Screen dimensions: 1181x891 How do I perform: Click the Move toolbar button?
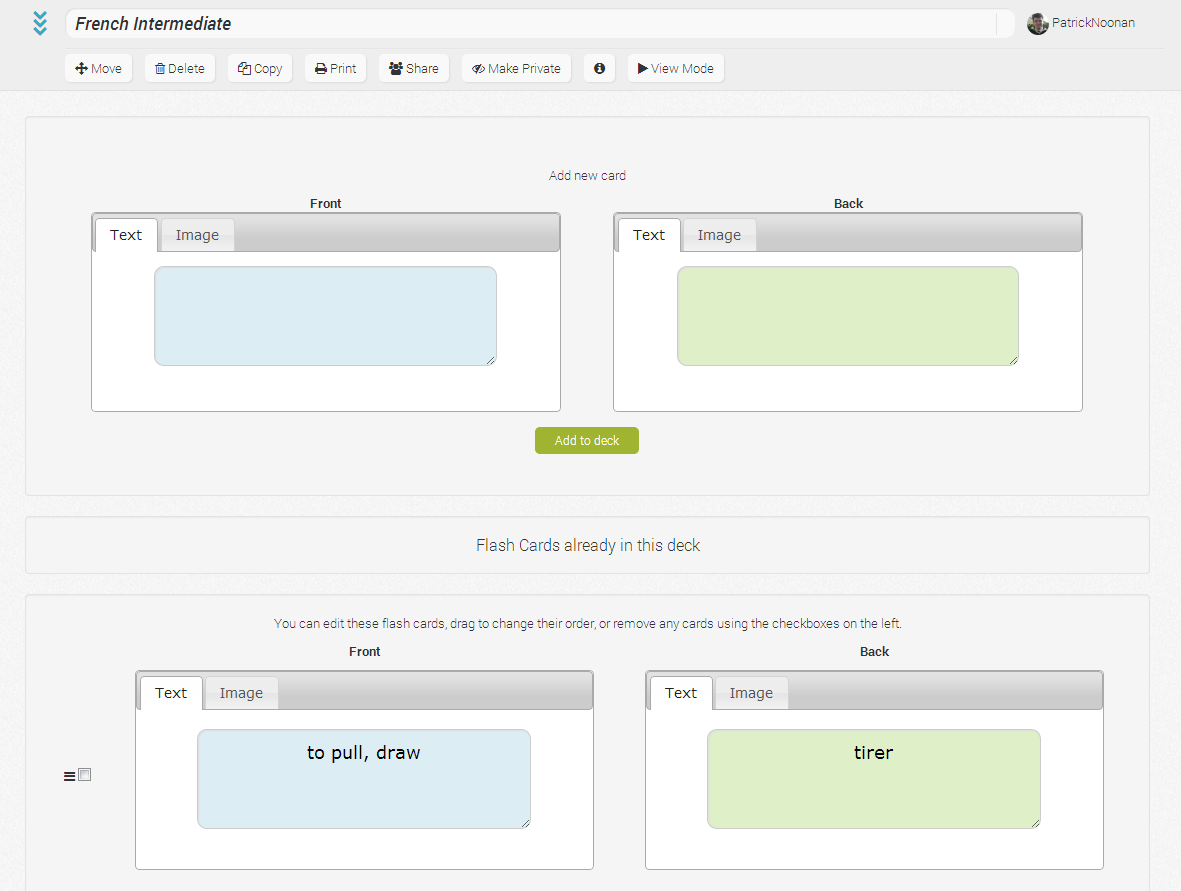click(98, 69)
